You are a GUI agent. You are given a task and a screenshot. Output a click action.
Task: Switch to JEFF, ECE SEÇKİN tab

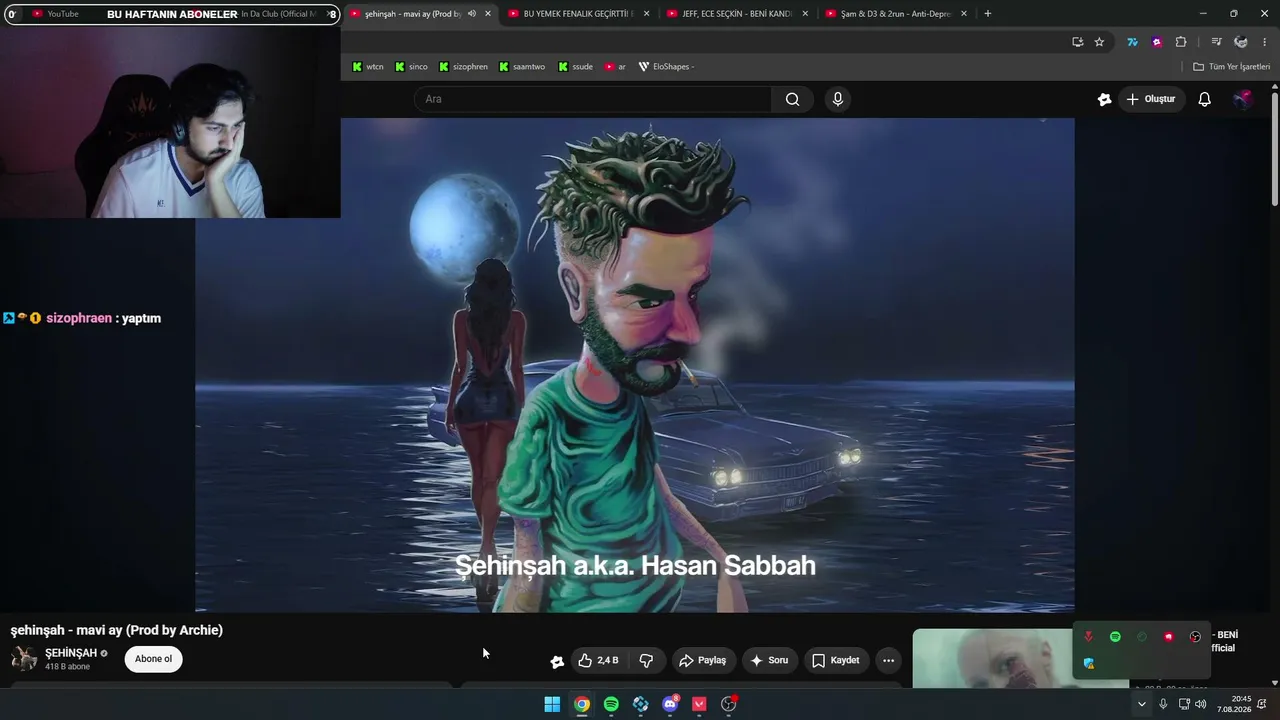pos(736,14)
